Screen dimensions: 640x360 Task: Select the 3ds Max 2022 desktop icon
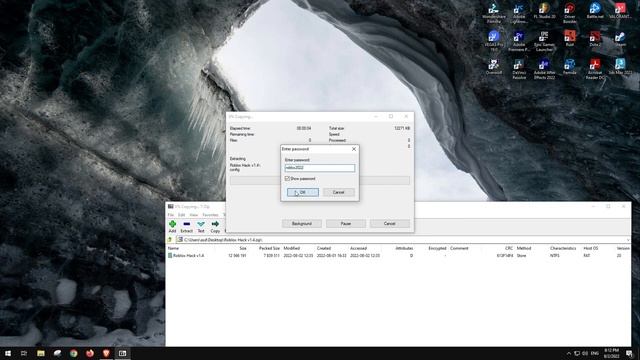point(620,67)
